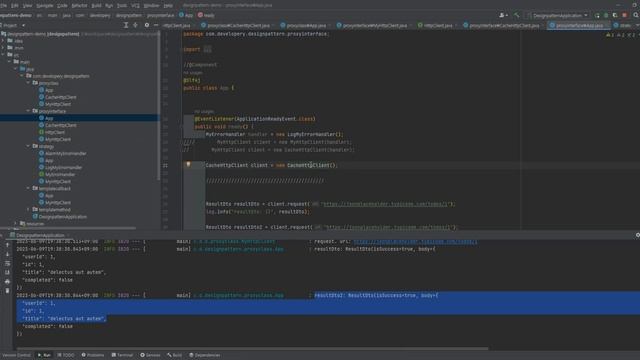The image size is (640, 360).
Task: Expand folded import statement
Action: click(207, 49)
